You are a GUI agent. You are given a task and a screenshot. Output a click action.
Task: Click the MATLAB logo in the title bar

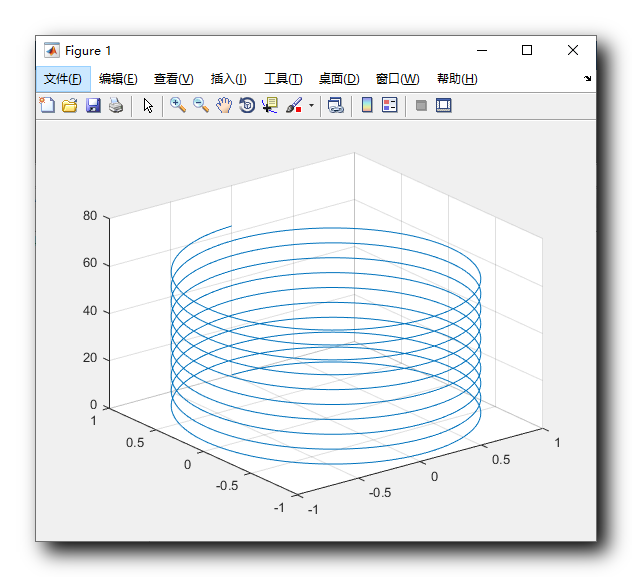click(x=52, y=50)
